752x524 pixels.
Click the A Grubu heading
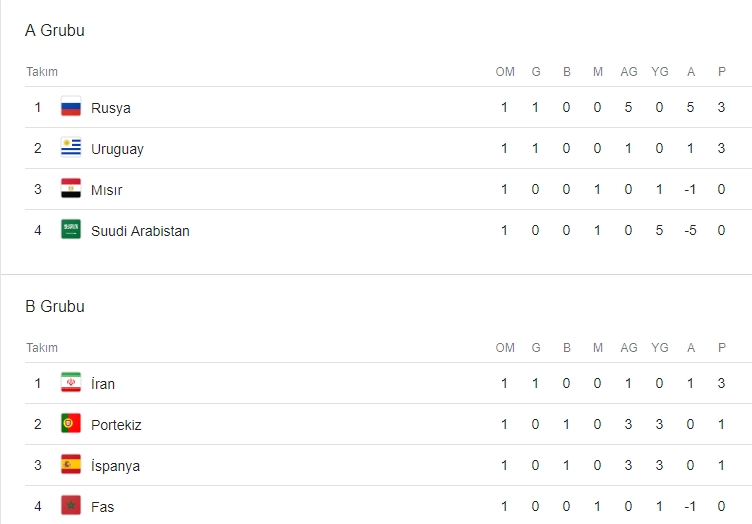point(55,31)
